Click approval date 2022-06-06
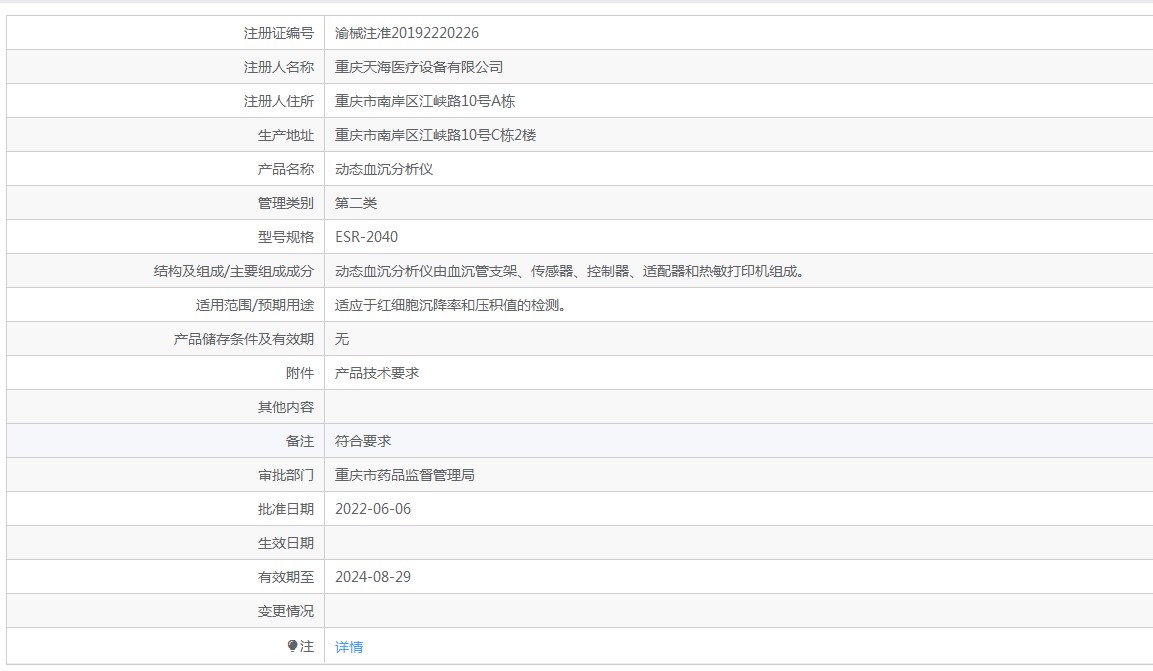The image size is (1153, 671). click(x=373, y=509)
